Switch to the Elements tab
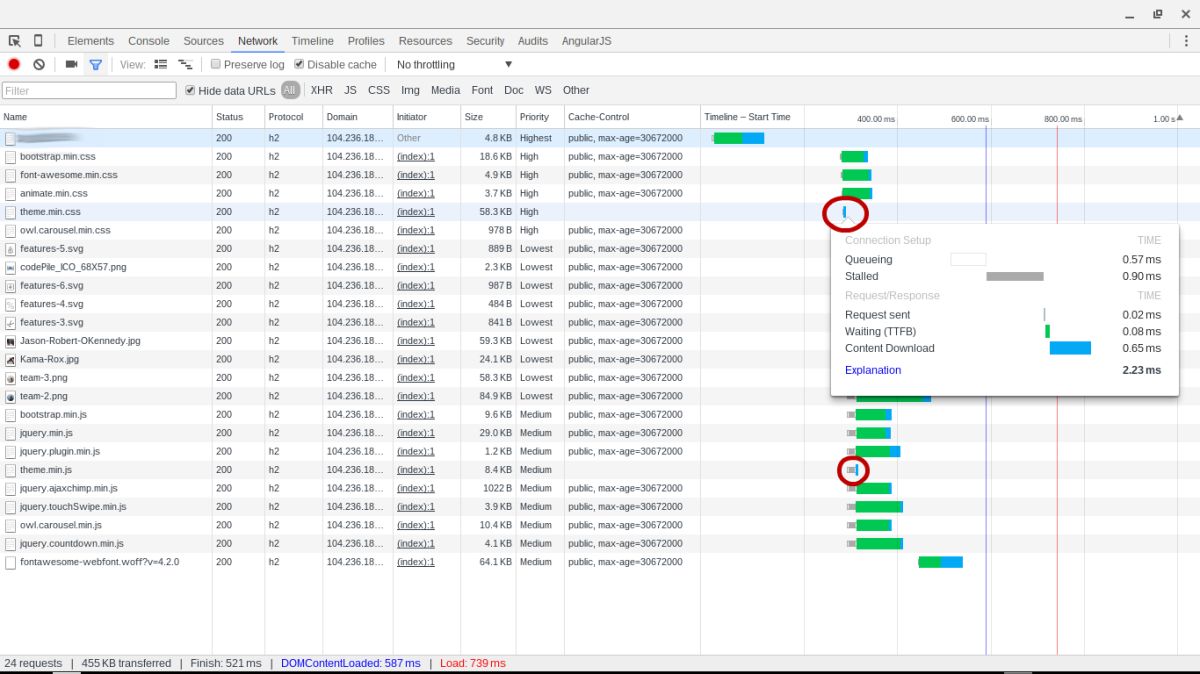Image resolution: width=1200 pixels, height=674 pixels. (x=91, y=41)
